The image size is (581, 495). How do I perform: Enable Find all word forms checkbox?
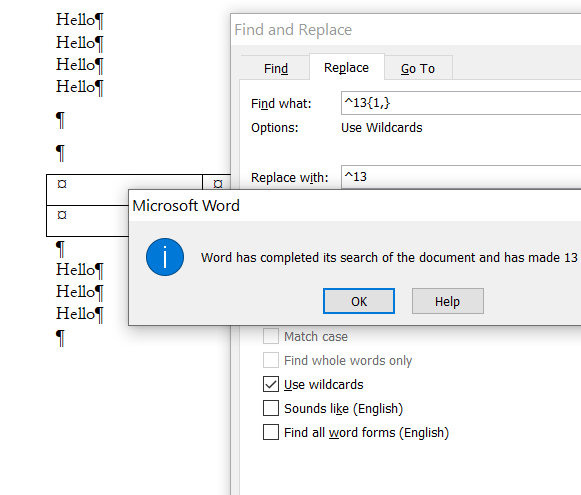[x=271, y=432]
